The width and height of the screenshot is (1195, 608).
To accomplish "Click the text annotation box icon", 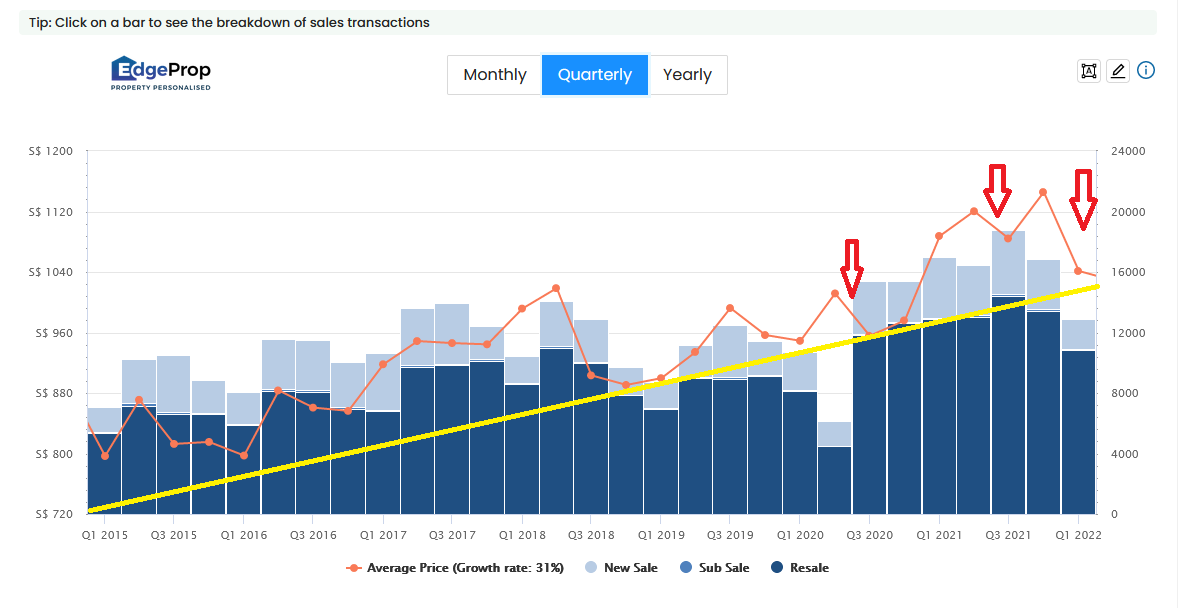I will pyautogui.click(x=1089, y=71).
